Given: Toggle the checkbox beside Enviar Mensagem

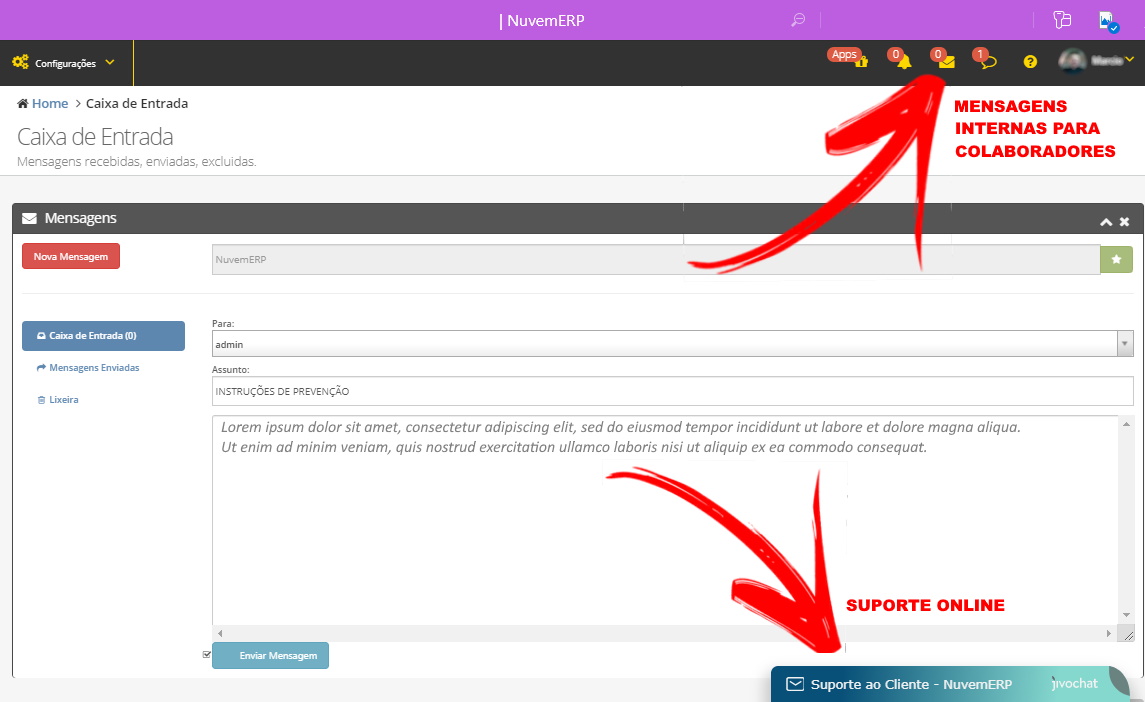Looking at the screenshot, I should point(207,655).
